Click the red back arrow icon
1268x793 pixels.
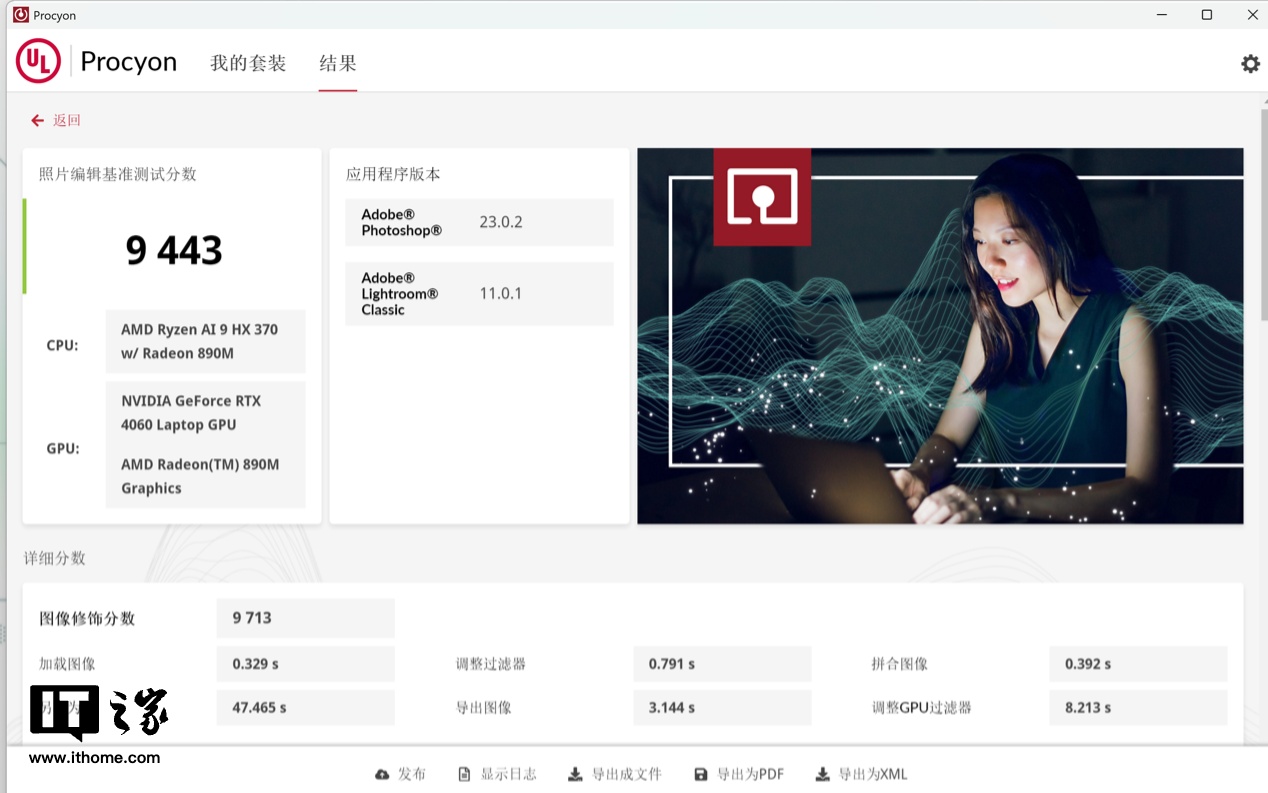pyautogui.click(x=37, y=121)
